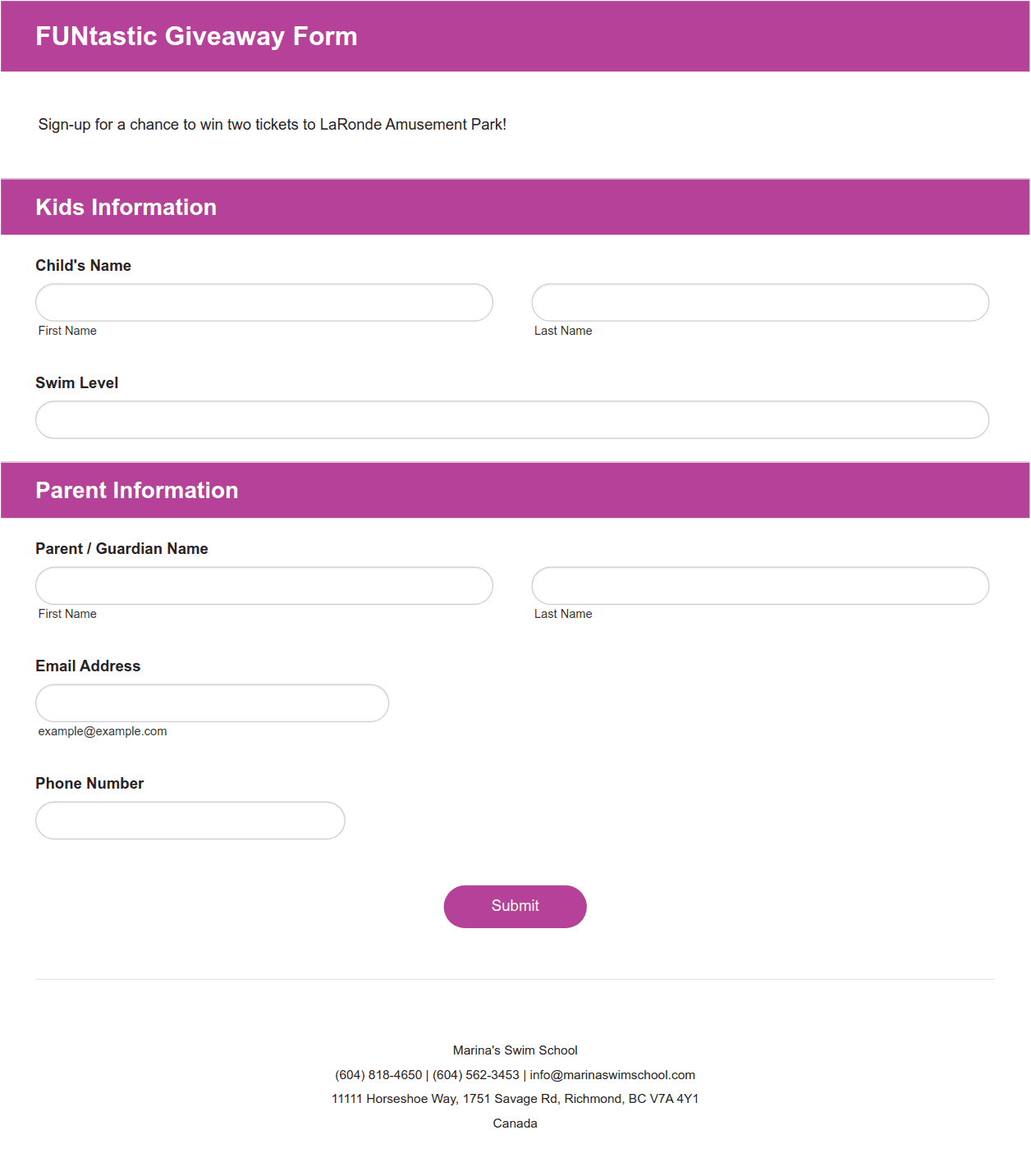Image resolution: width=1031 pixels, height=1176 pixels.
Task: Submit the giveaway form
Action: click(x=515, y=907)
